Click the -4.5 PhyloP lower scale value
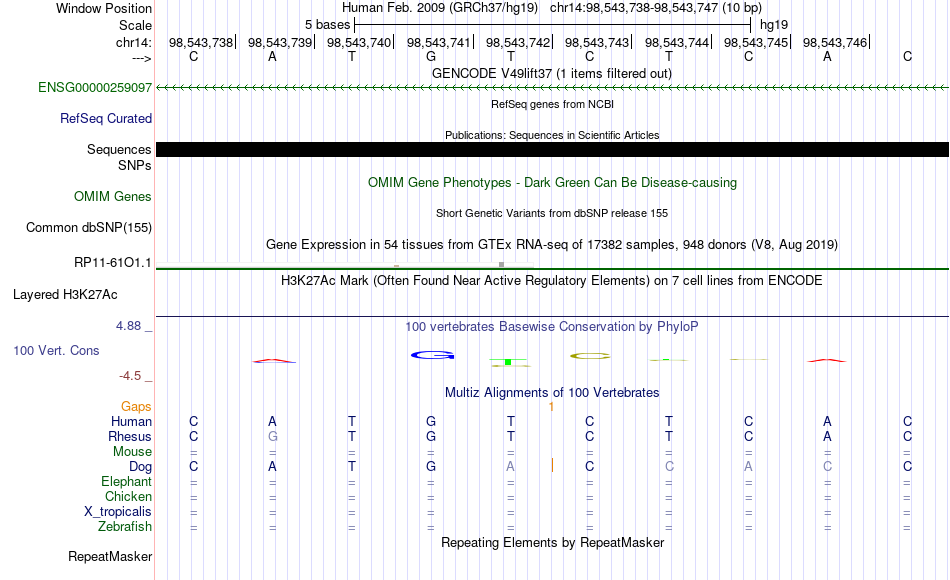Screen dimensions: 950x580 coord(130,376)
